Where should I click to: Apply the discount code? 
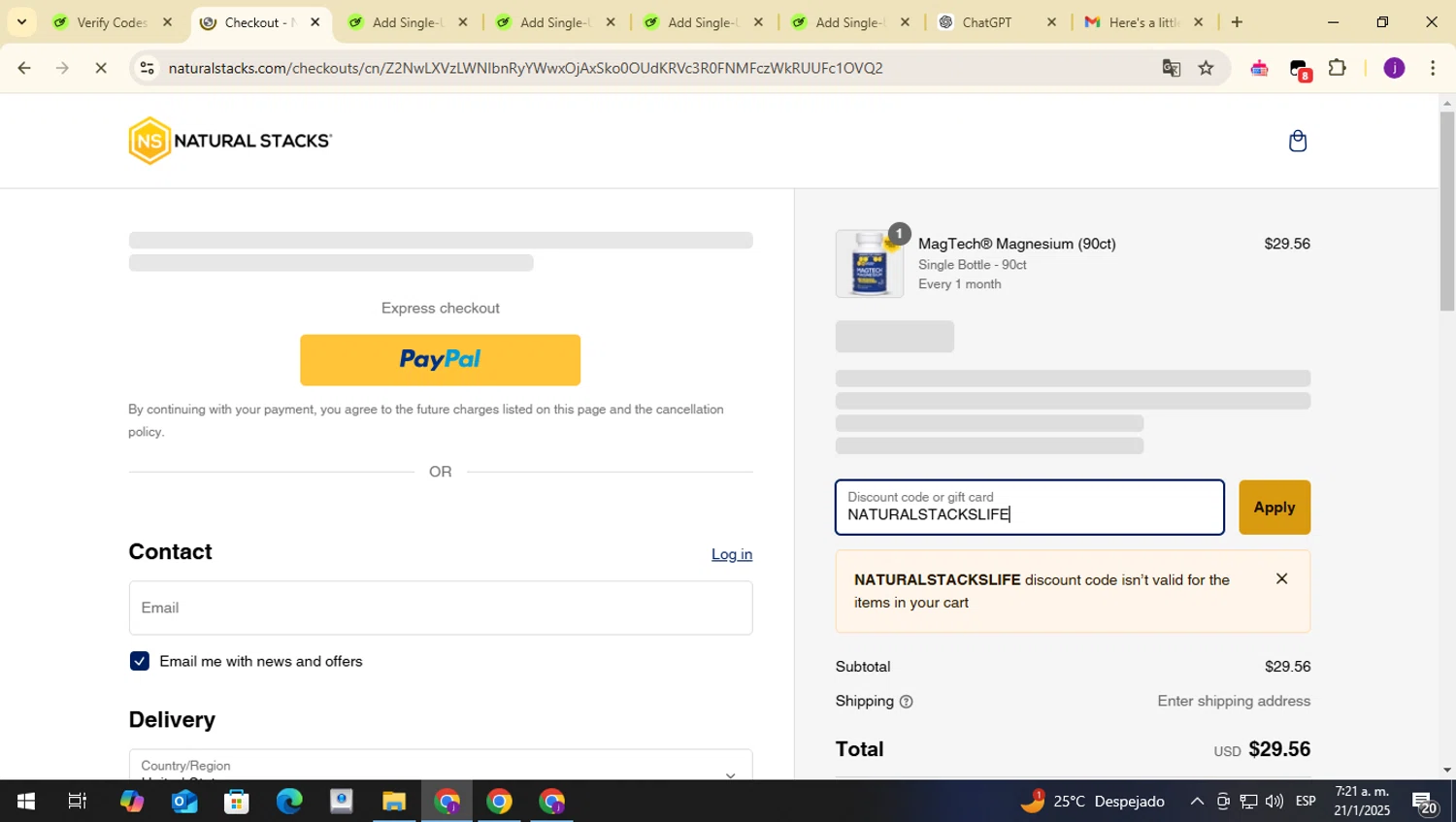[x=1274, y=508]
